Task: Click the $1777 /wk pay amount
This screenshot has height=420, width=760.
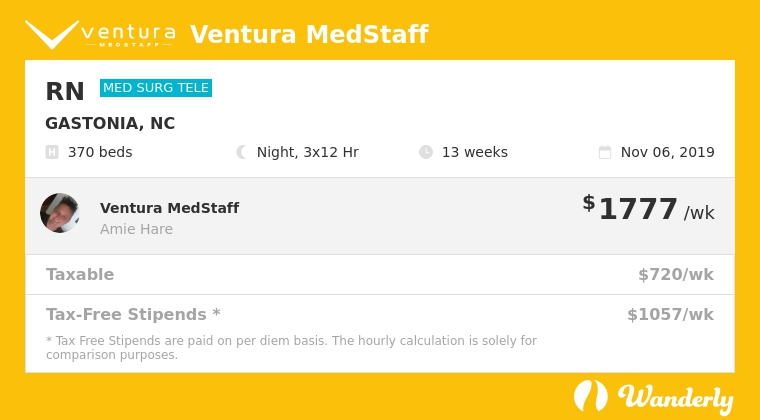Action: pyautogui.click(x=649, y=209)
